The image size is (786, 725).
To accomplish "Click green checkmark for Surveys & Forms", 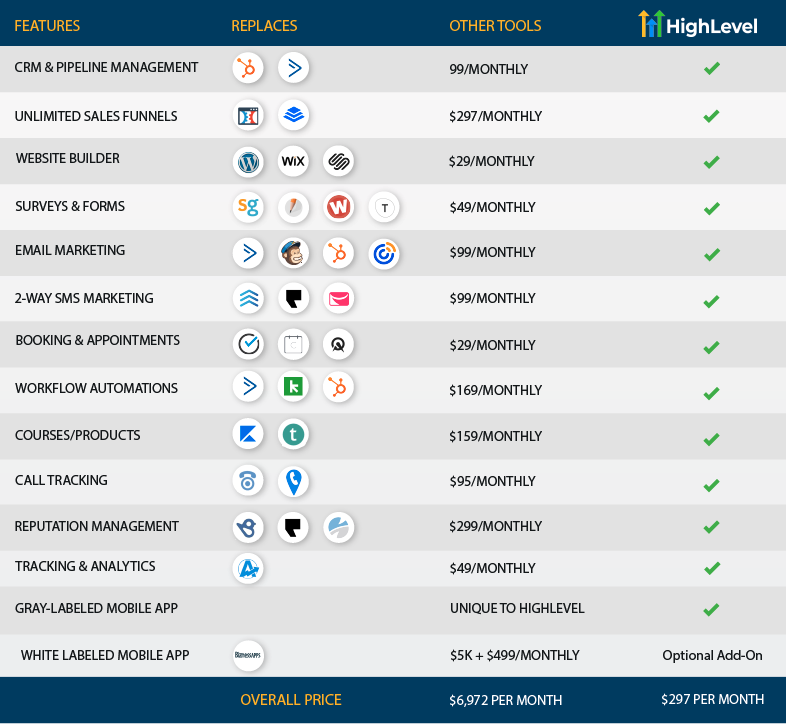I will 711,208.
